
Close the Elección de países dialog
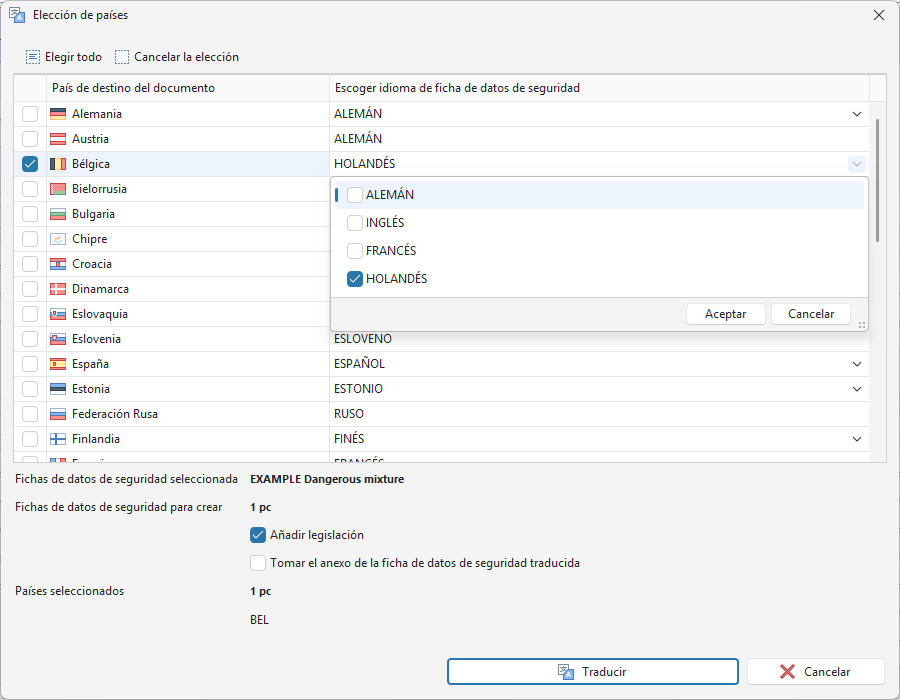[x=879, y=15]
